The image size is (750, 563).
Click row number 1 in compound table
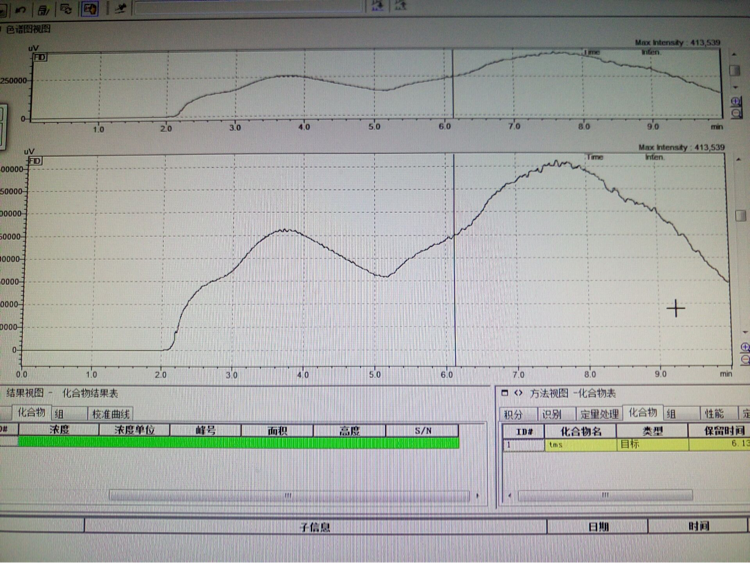[524, 445]
